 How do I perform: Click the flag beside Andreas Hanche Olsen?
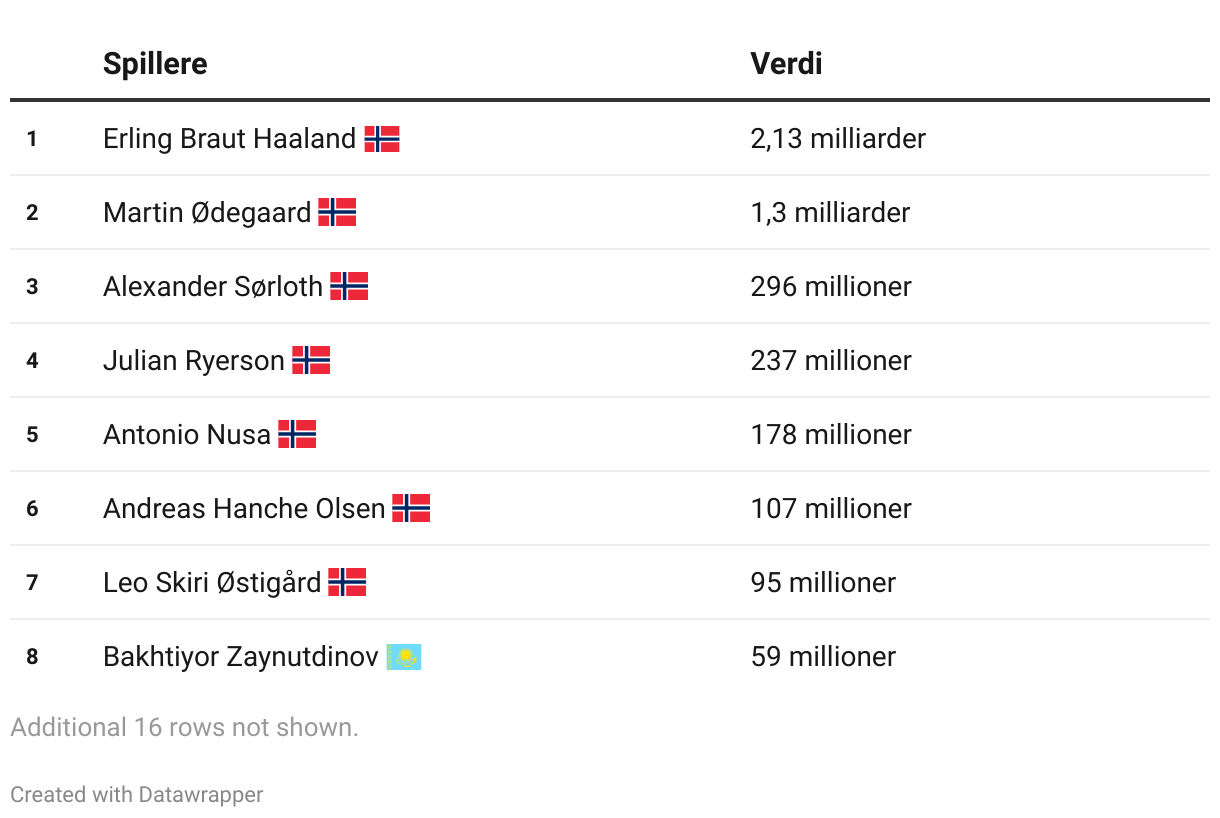click(411, 509)
